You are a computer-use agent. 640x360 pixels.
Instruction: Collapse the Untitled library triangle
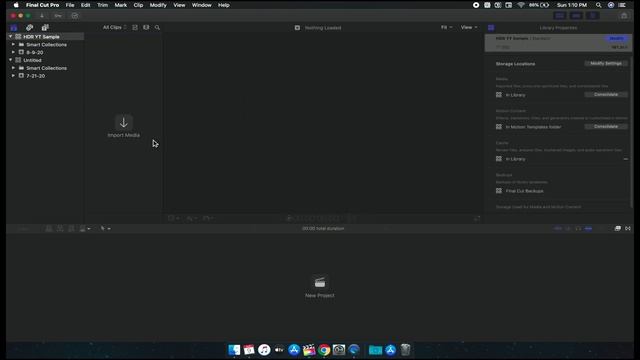coord(11,60)
